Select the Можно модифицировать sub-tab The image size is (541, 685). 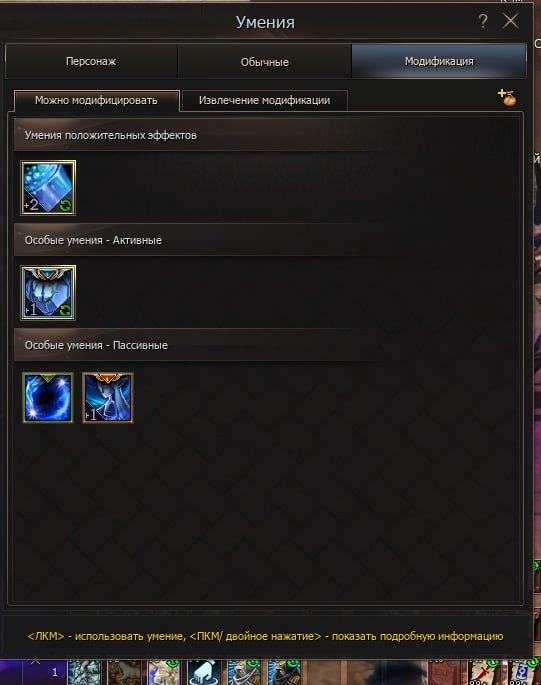coord(96,100)
